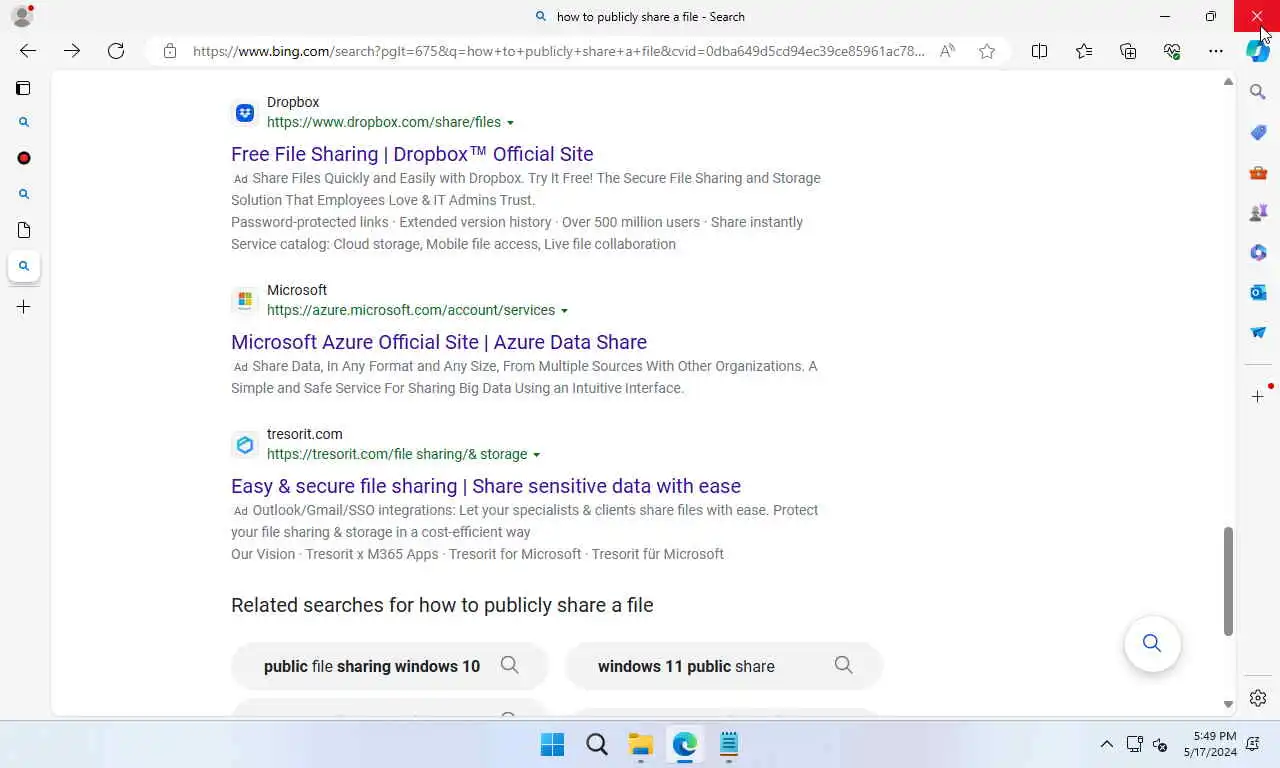Click Extended version history sitelink
Screen dimensions: 1280x768
(475, 222)
